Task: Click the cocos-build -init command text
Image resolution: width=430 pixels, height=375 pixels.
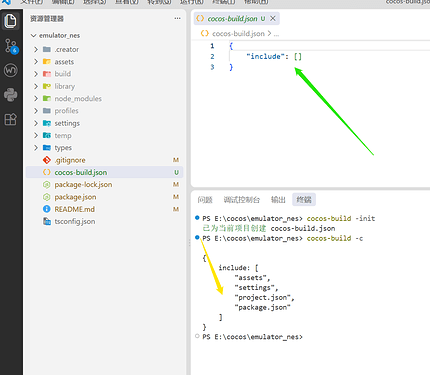Action: coord(341,219)
